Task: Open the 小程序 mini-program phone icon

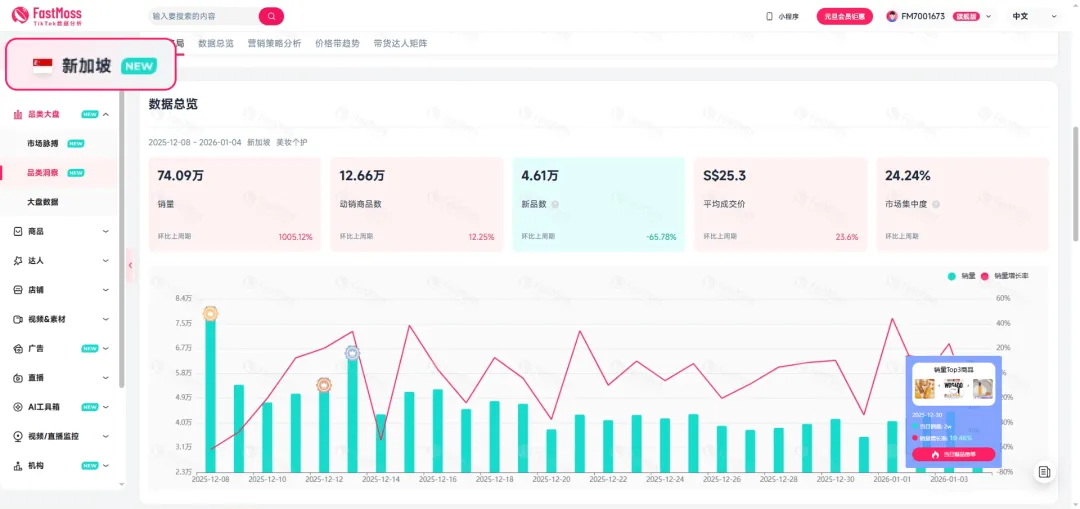Action: pos(769,16)
